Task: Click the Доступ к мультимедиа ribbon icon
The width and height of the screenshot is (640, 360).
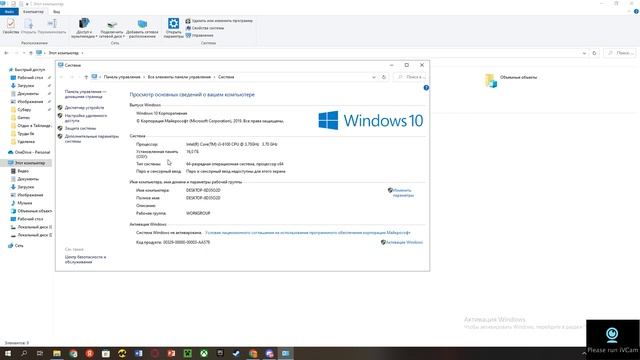Action: [84, 28]
